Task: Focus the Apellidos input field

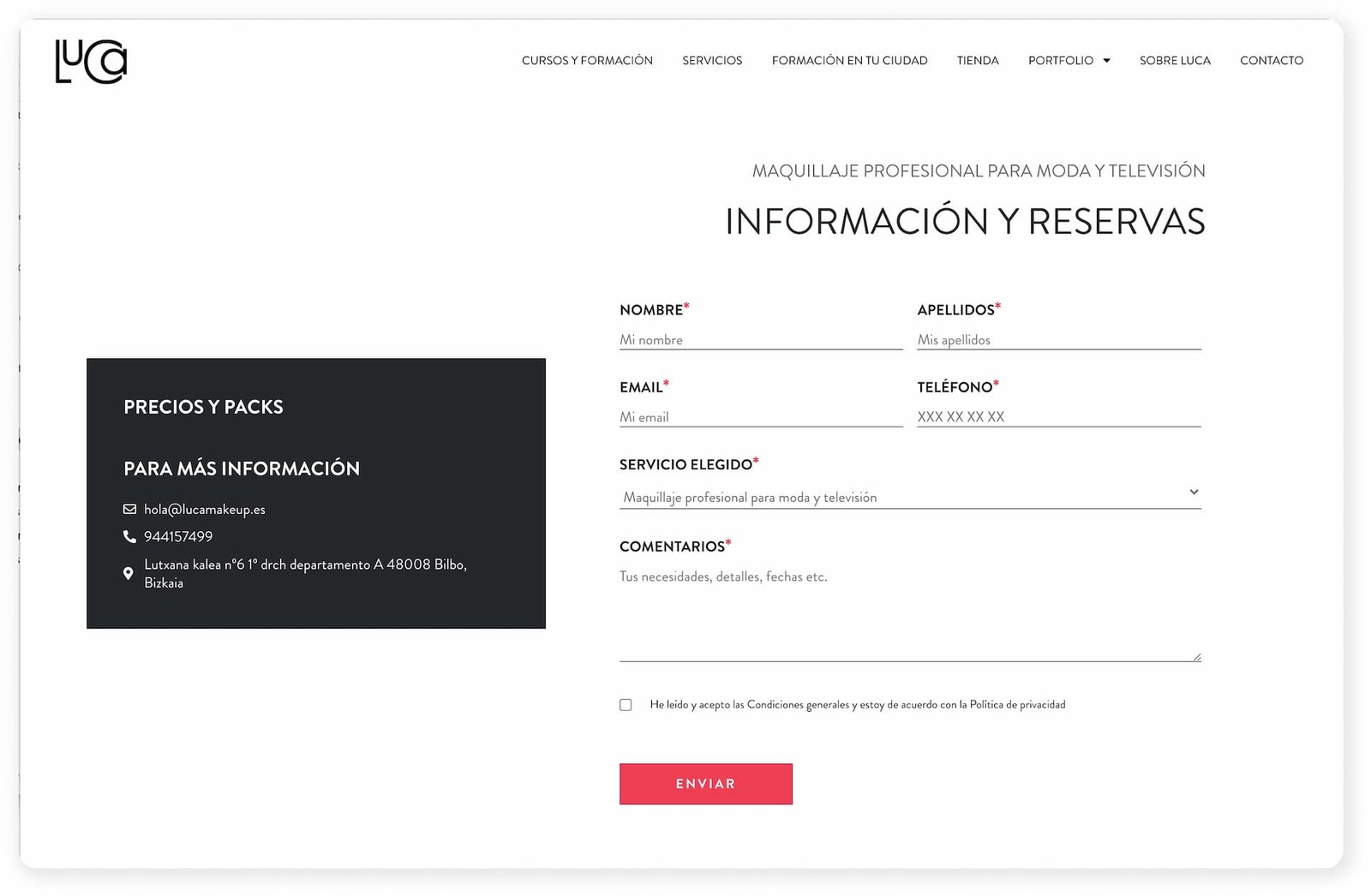Action: point(1059,340)
